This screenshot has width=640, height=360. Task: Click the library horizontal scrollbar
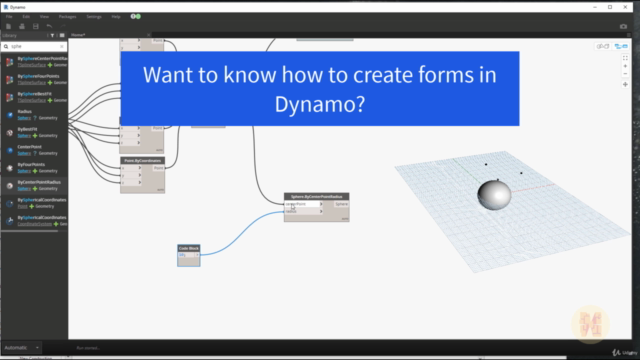29,231
